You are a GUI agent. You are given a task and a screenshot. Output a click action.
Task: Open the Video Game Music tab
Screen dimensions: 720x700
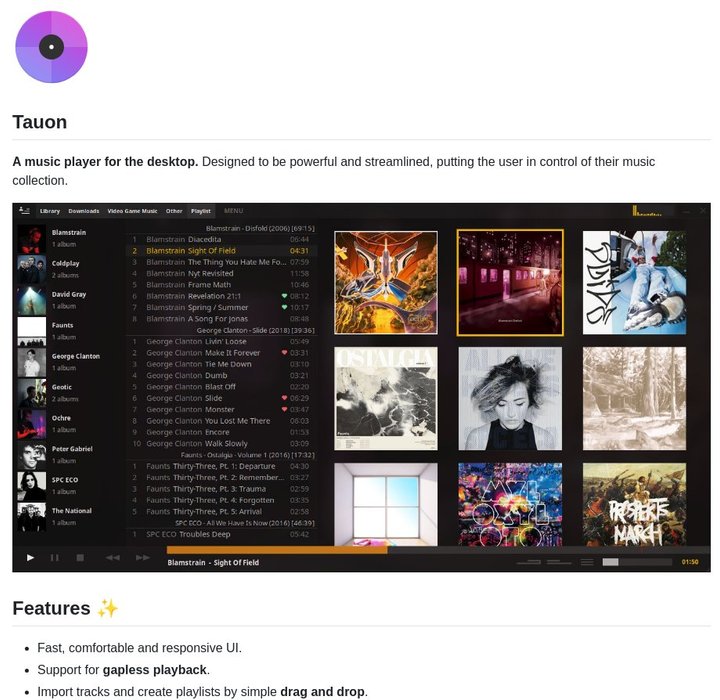click(x=132, y=211)
